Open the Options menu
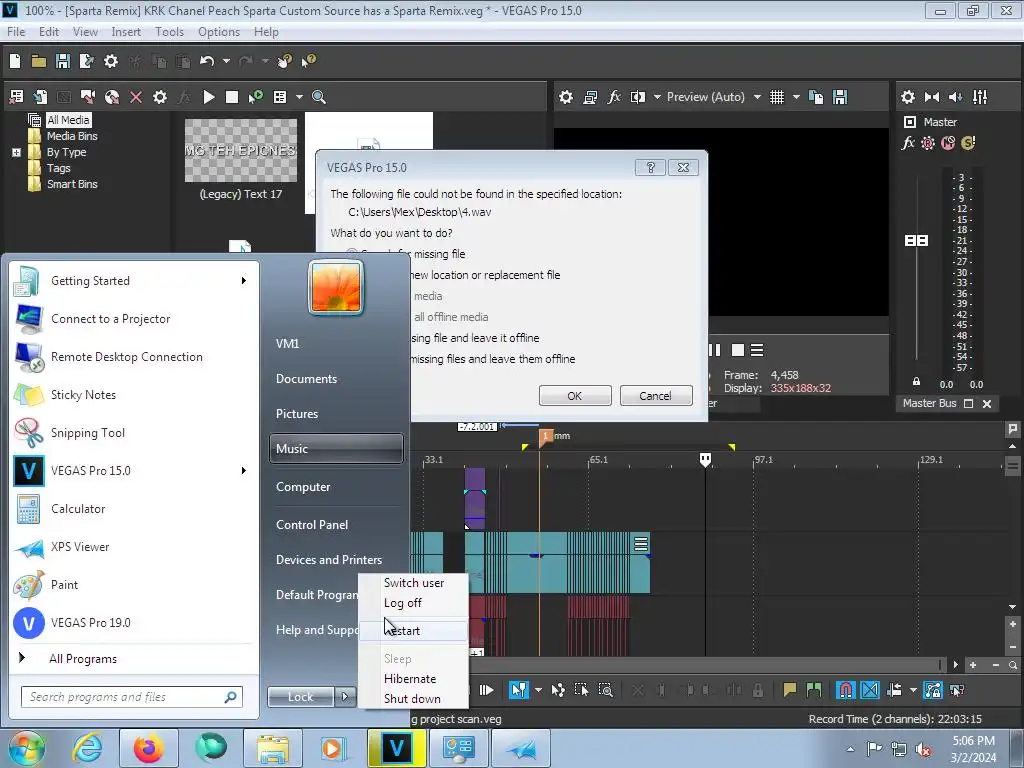 pyautogui.click(x=219, y=32)
